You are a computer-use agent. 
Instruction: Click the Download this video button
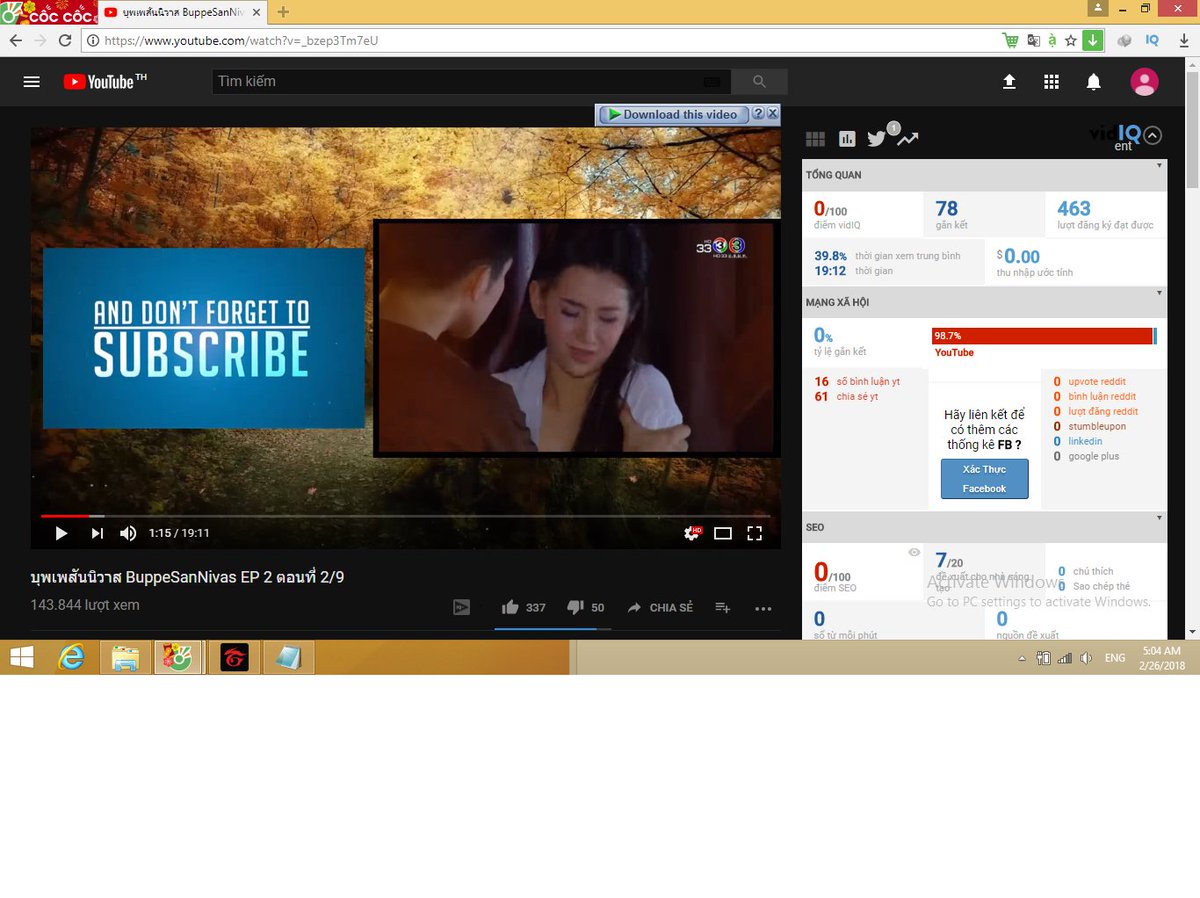[x=672, y=114]
